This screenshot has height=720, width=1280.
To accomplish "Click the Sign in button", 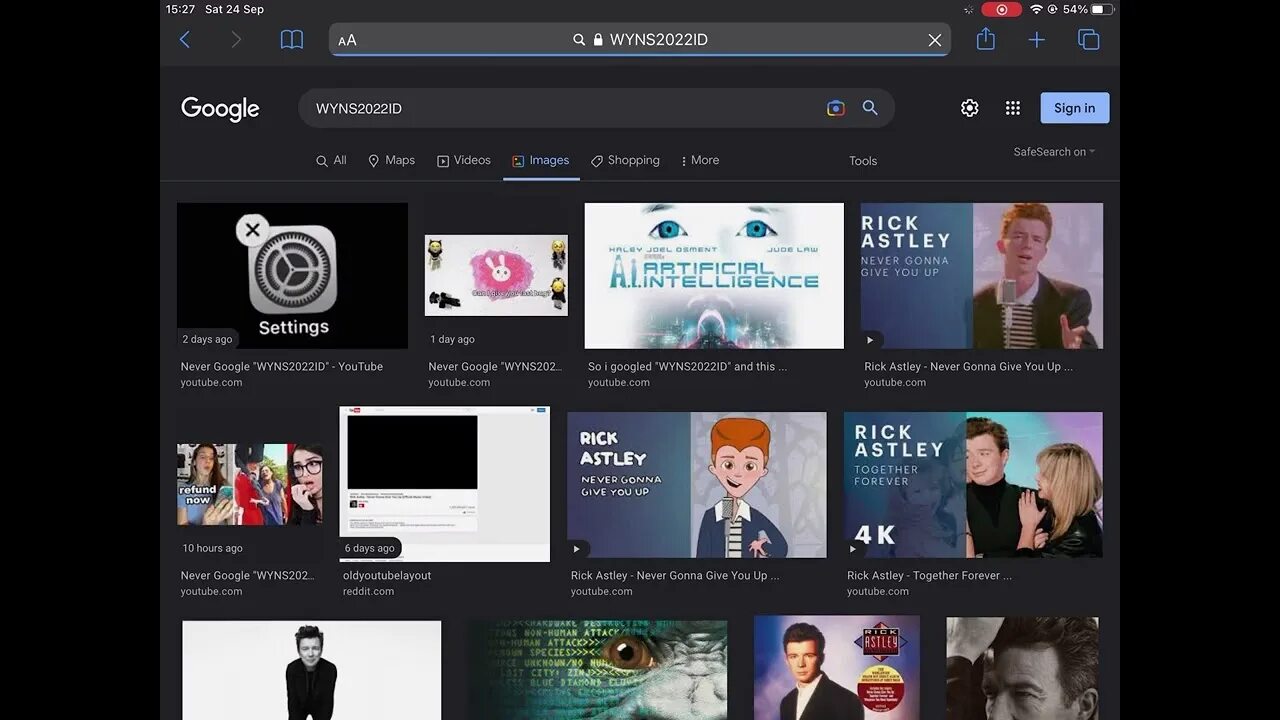I will click(x=1075, y=108).
